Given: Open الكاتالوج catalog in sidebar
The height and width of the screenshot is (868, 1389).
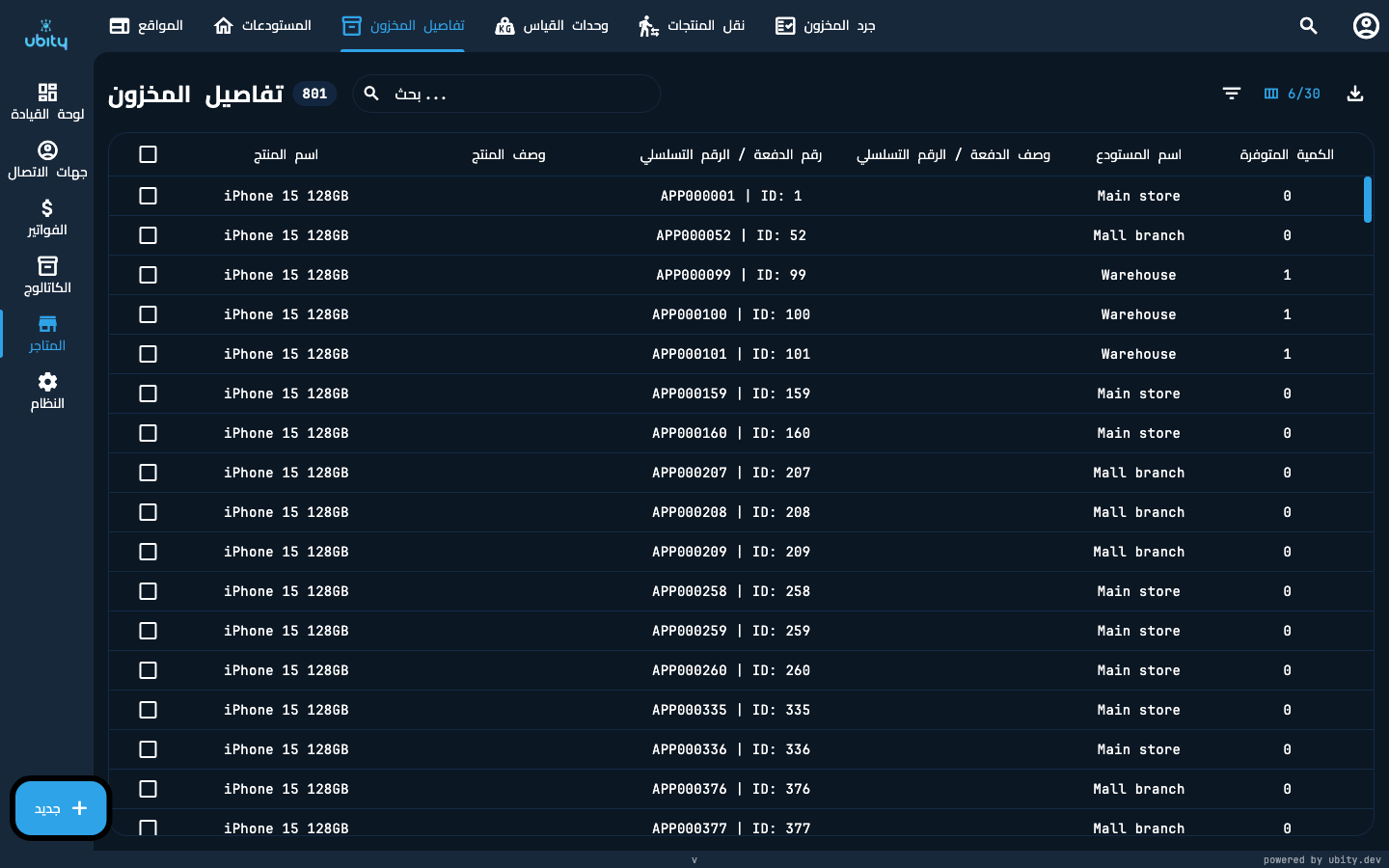Looking at the screenshot, I should coord(47,276).
